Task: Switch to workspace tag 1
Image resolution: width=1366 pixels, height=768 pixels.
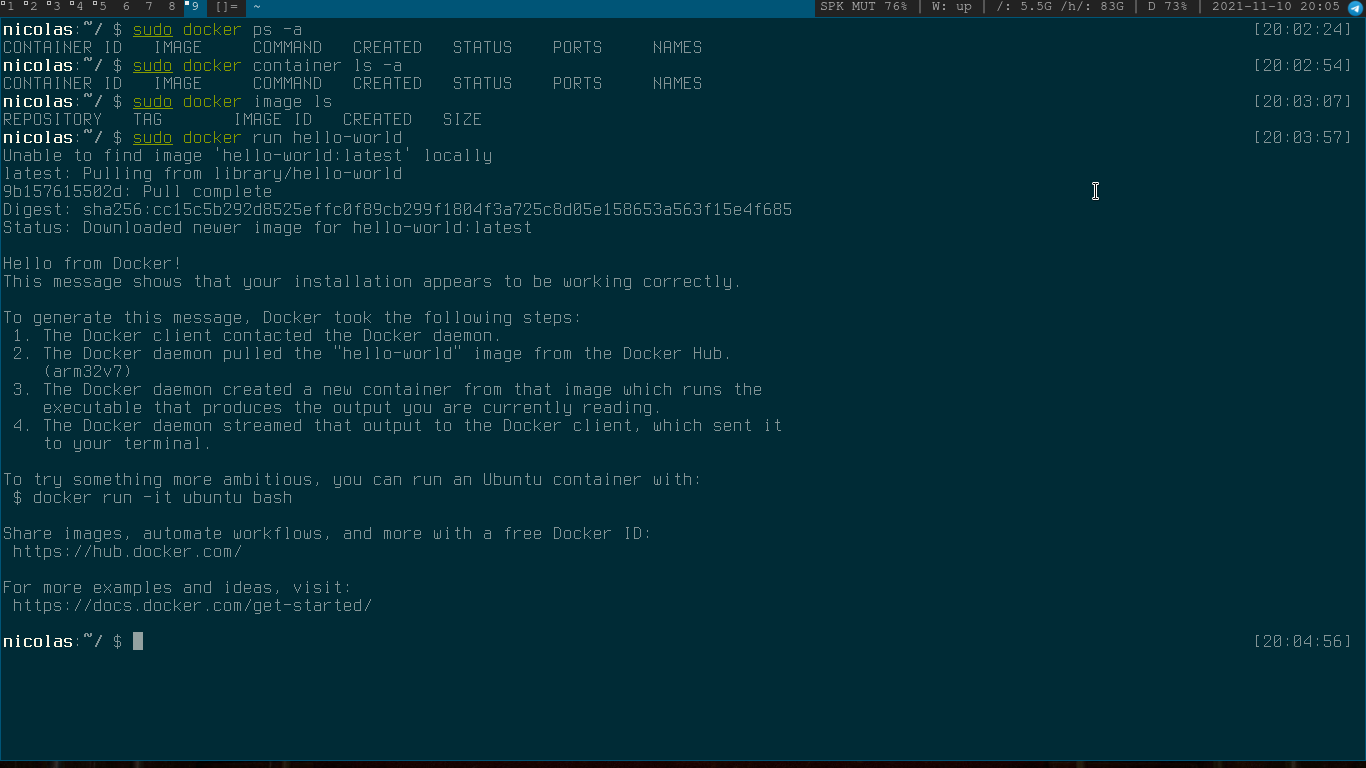Action: tap(10, 7)
